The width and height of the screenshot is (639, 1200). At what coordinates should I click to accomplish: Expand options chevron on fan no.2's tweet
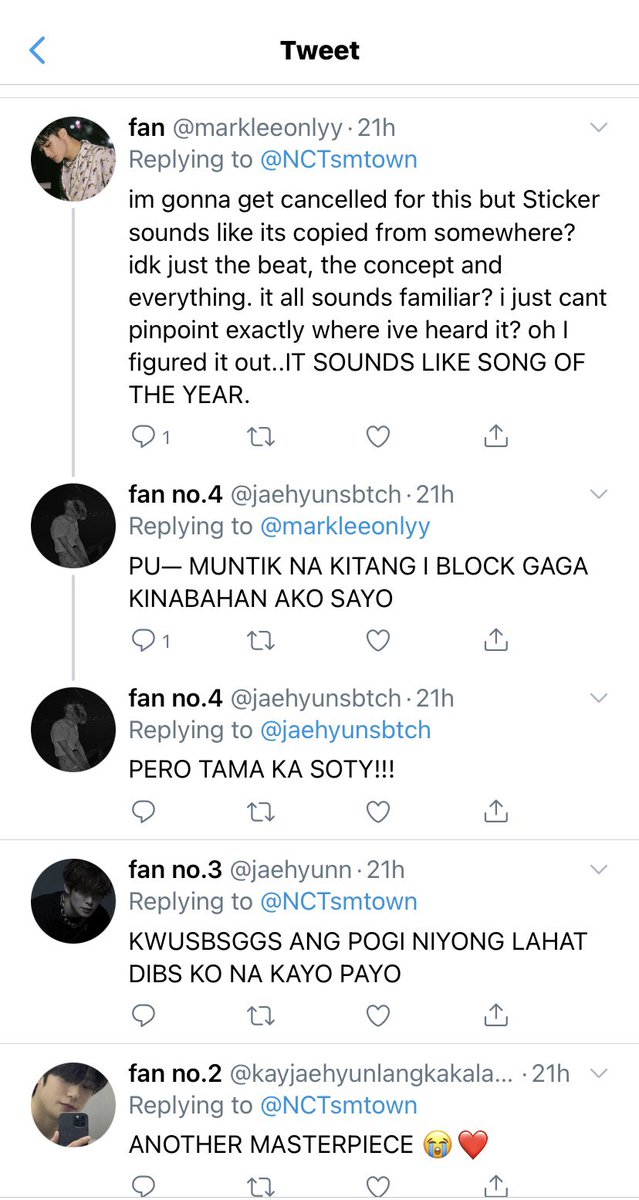599,1074
